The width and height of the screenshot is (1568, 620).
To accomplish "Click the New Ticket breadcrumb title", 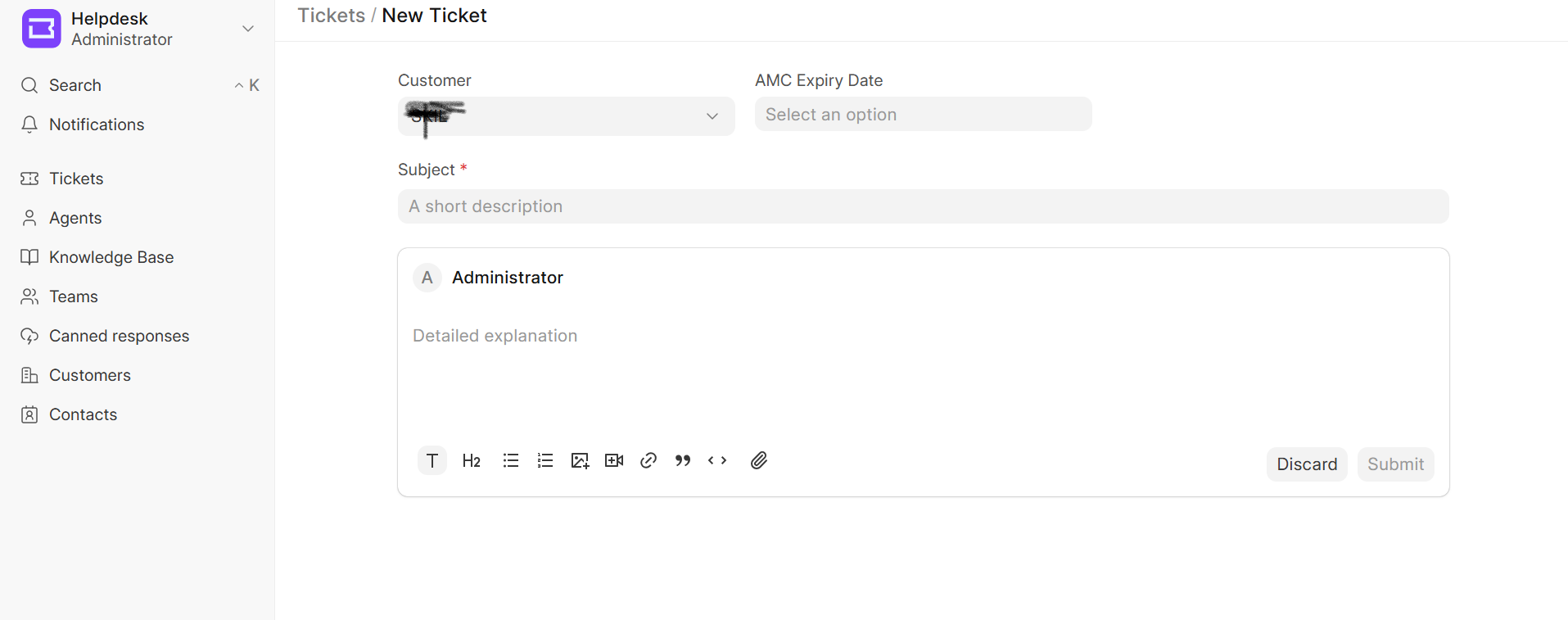I will tap(434, 16).
